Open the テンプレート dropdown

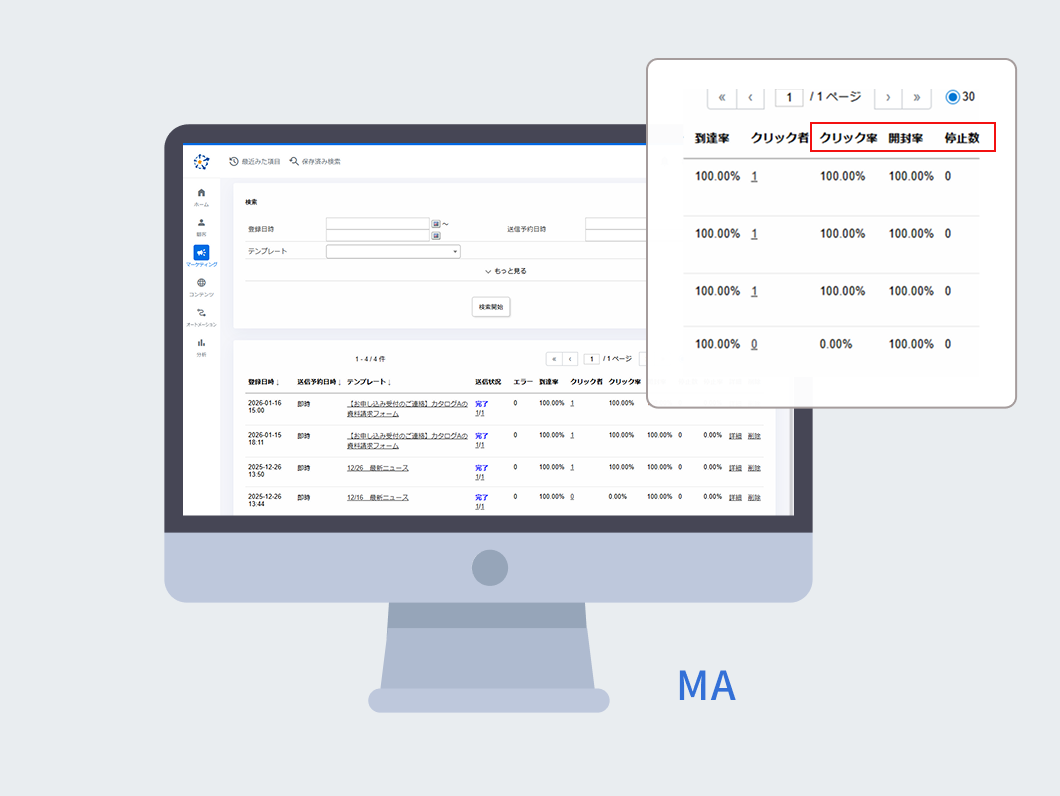click(393, 252)
